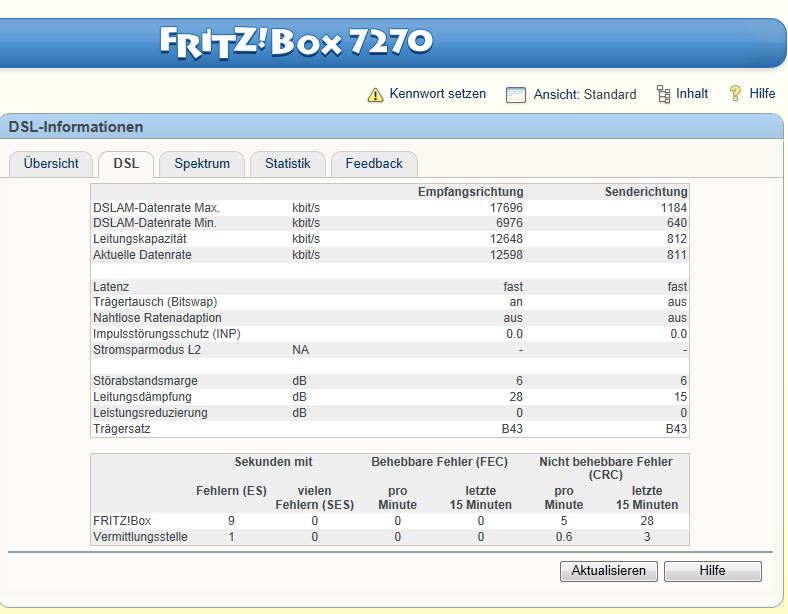Open the Feedback tab
Image resolution: width=788 pixels, height=614 pixels.
click(x=374, y=164)
